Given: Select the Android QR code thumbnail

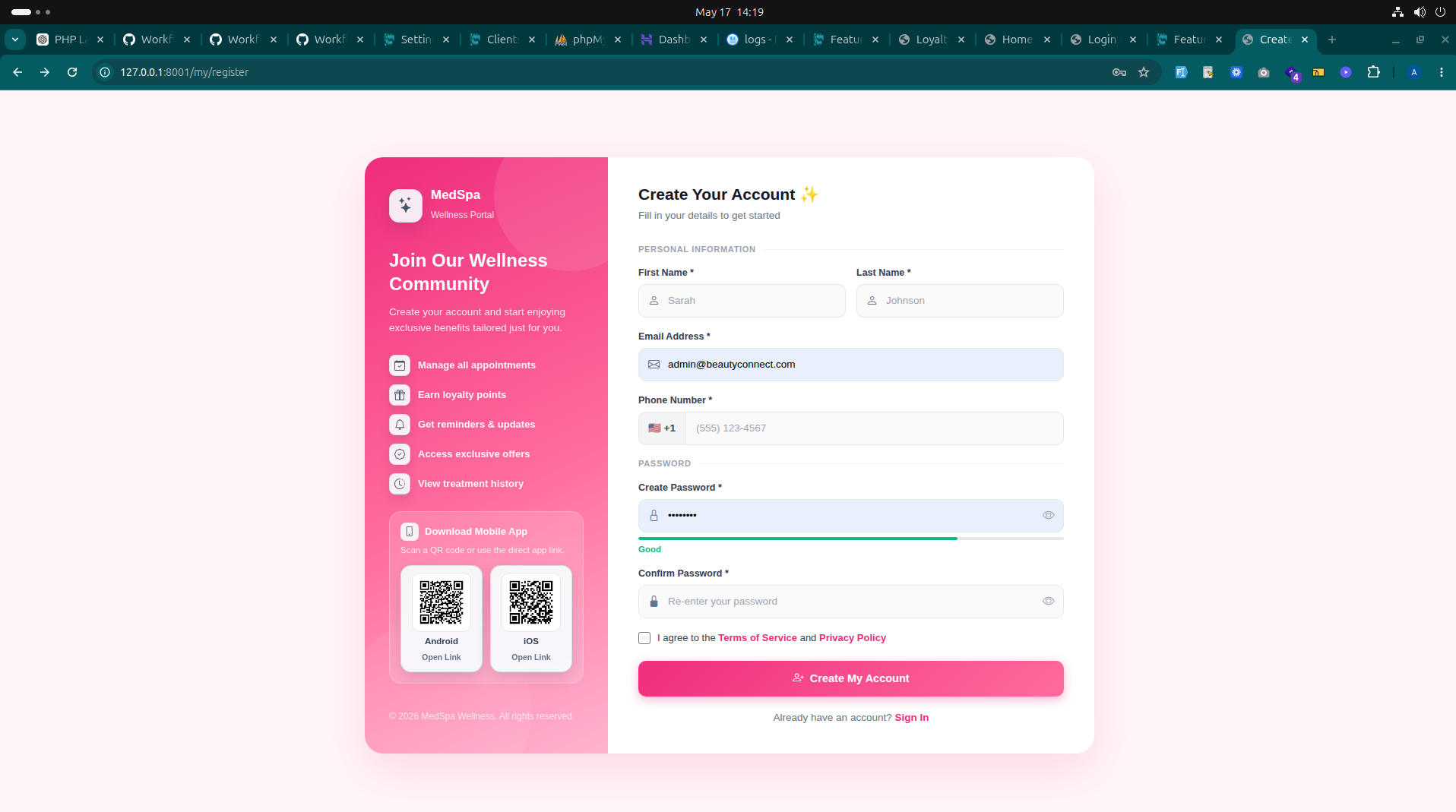Looking at the screenshot, I should click(442, 602).
